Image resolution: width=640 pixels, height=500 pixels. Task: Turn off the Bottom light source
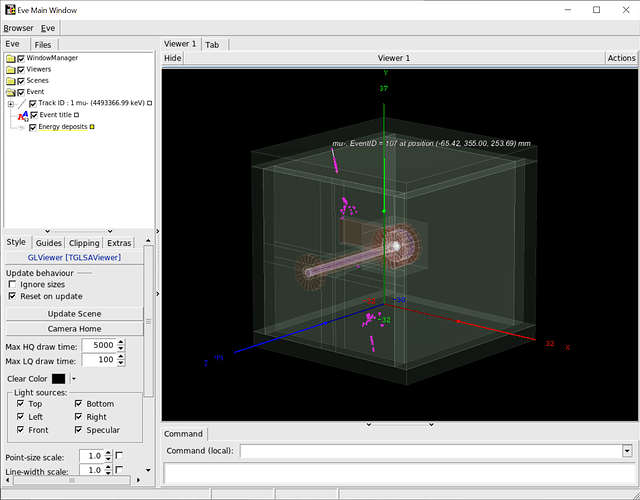(78, 404)
